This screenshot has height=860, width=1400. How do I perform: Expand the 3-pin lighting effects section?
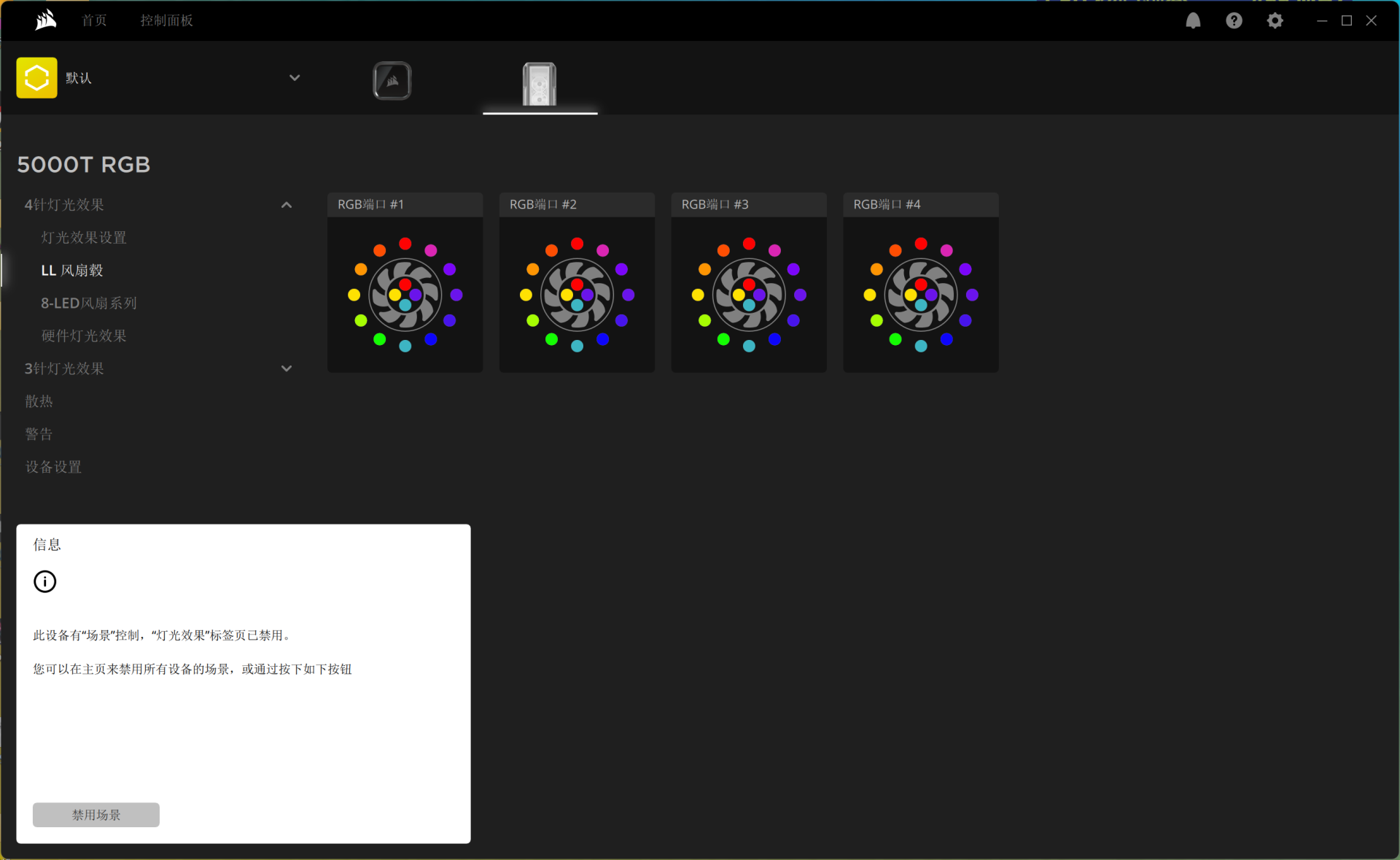(x=287, y=368)
